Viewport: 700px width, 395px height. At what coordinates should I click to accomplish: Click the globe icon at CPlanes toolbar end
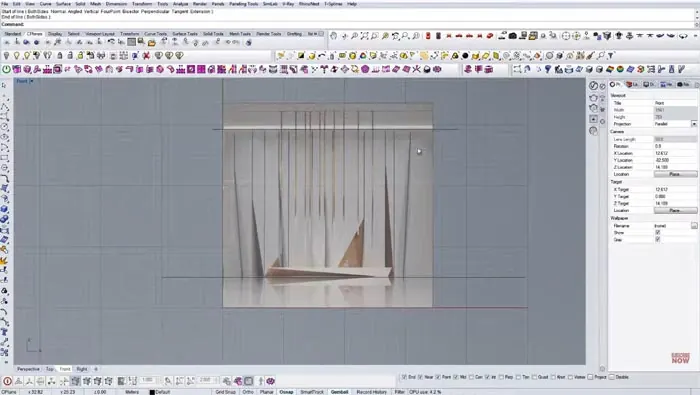249,43
